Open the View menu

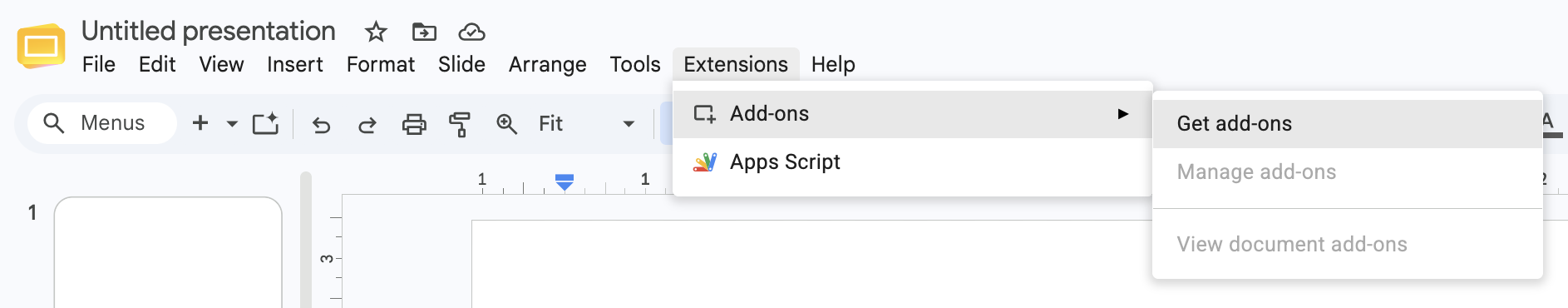pyautogui.click(x=221, y=64)
